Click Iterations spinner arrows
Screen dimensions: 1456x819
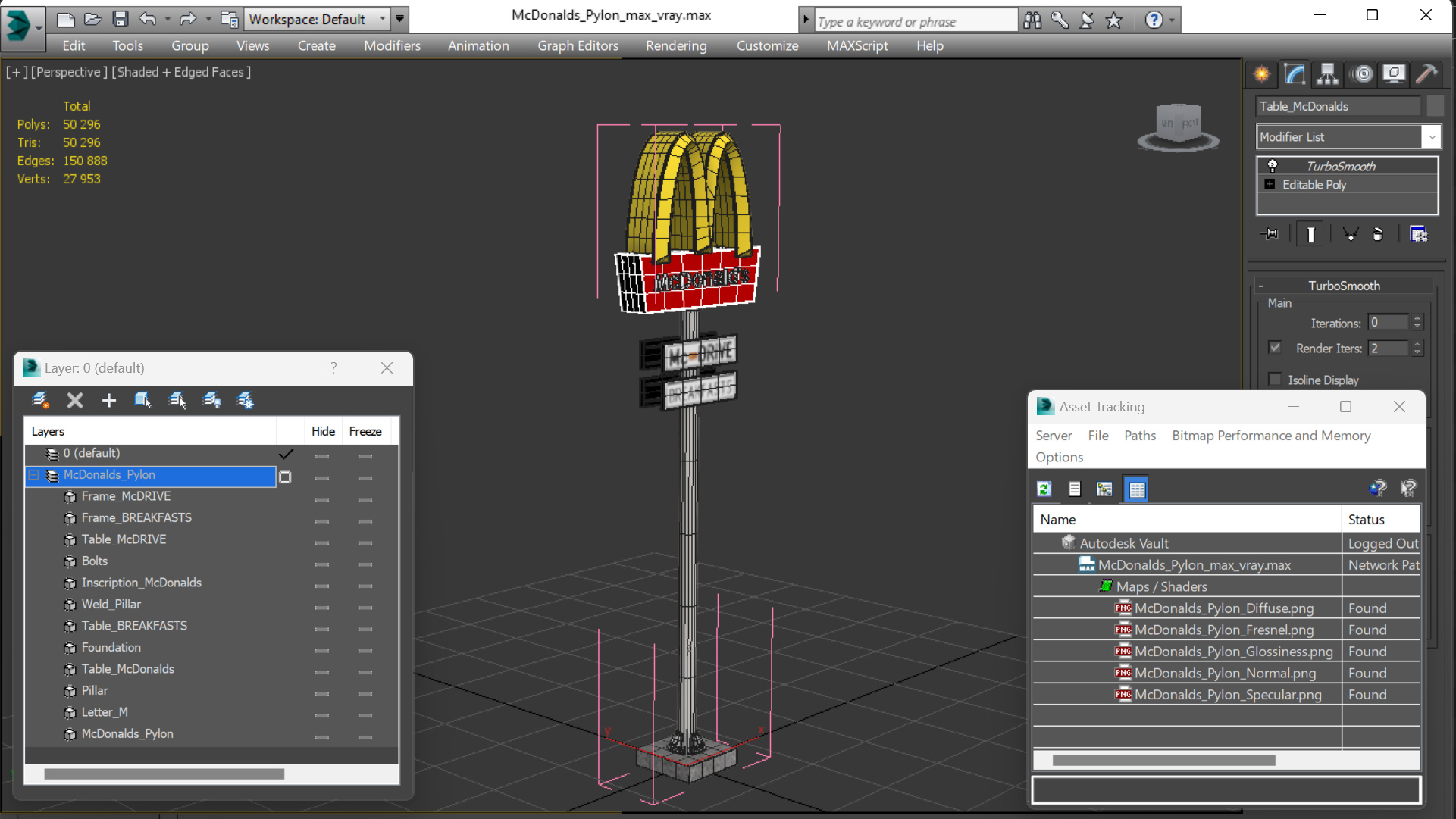point(1417,323)
